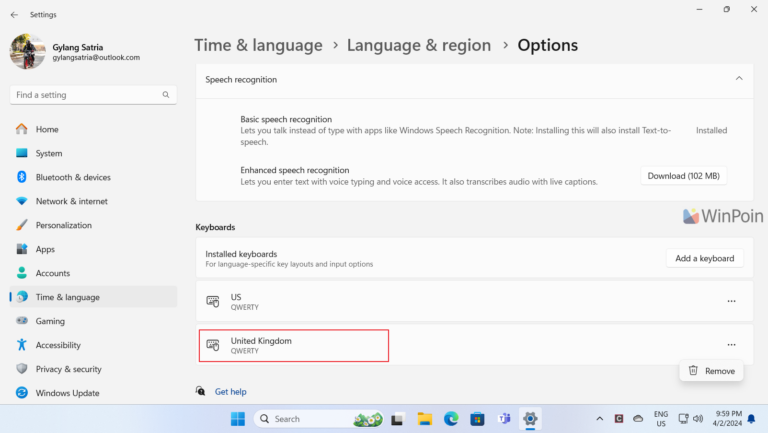Screen dimensions: 768x433
Task: Open System settings in the sidebar
Action: pos(93,153)
